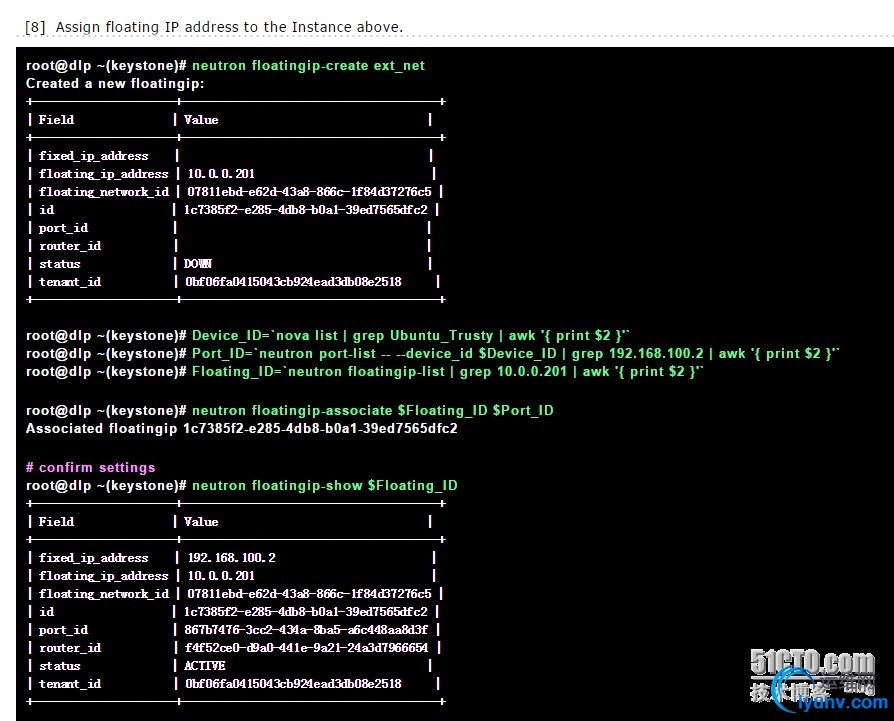Click the 'router_id' field name in the floatingip-show table
Image resolution: width=894 pixels, height=721 pixels.
click(x=70, y=647)
